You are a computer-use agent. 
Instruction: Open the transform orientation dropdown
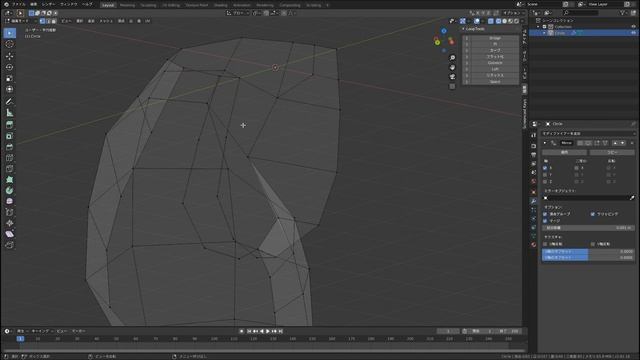pos(237,13)
